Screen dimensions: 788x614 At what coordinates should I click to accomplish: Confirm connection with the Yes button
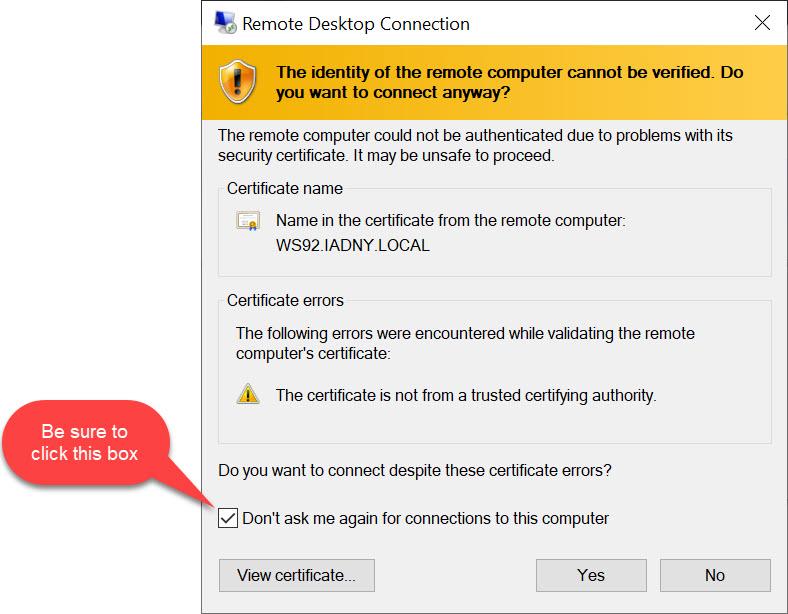pos(591,575)
